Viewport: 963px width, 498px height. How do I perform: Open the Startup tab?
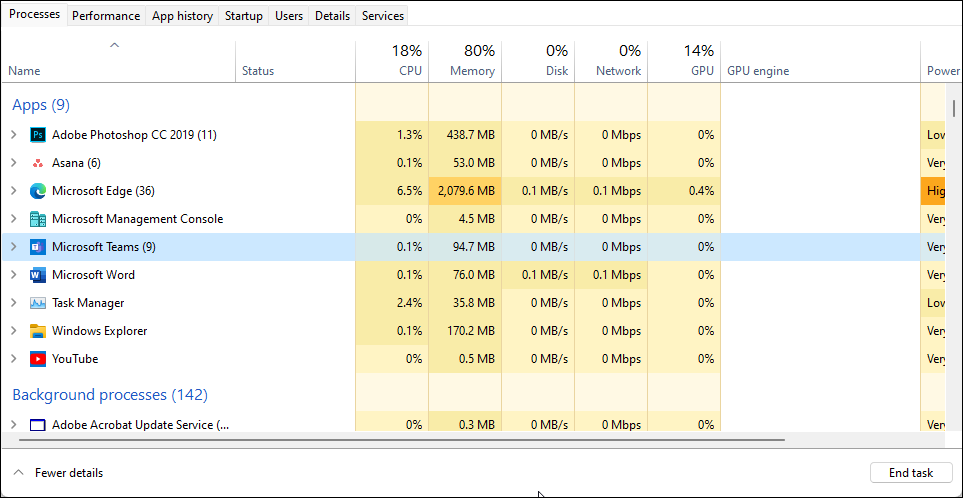[244, 16]
